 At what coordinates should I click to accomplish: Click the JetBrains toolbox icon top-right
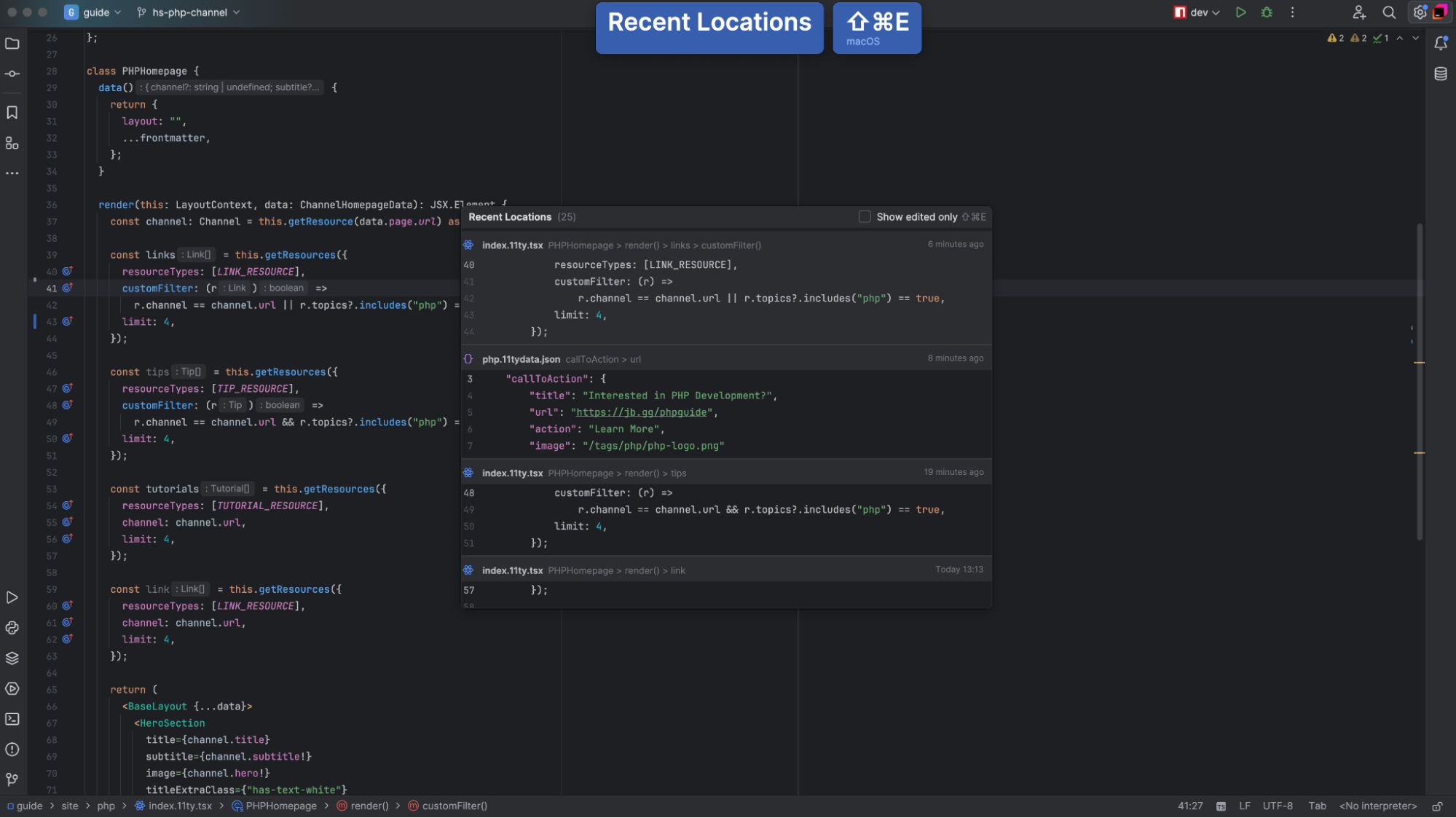coord(1441,12)
